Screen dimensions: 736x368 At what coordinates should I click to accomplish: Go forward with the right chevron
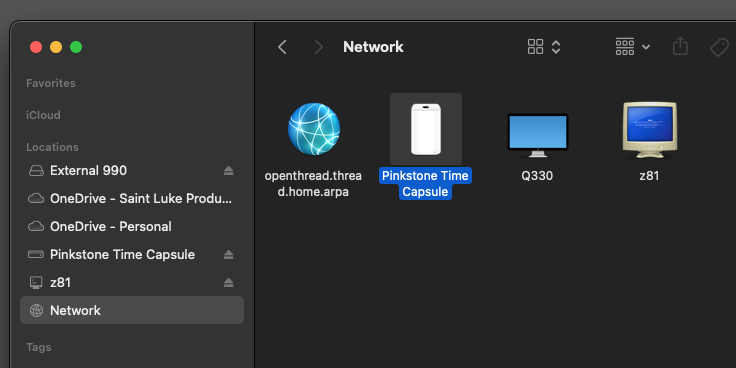(319, 47)
